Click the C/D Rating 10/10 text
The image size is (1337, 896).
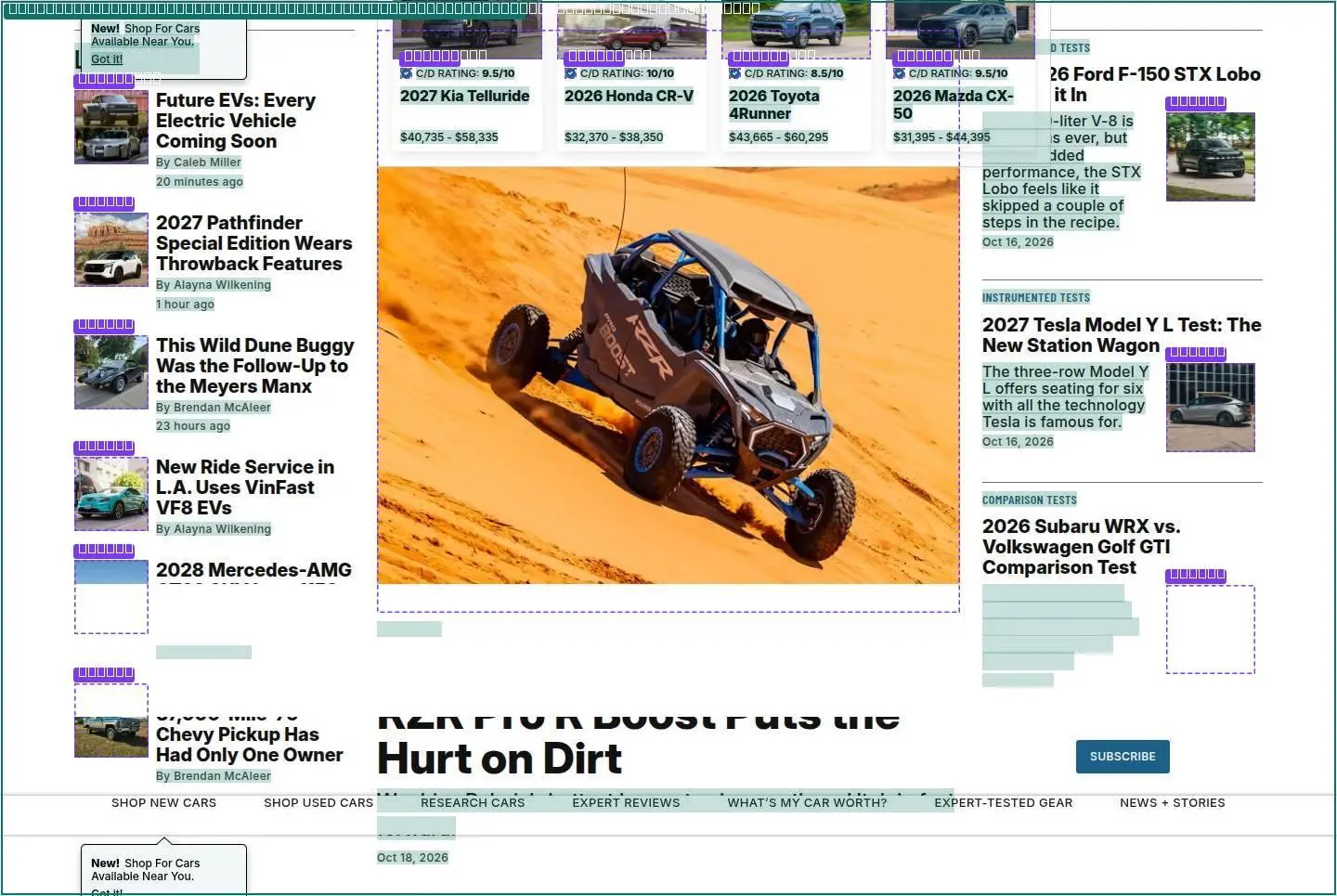click(x=627, y=73)
